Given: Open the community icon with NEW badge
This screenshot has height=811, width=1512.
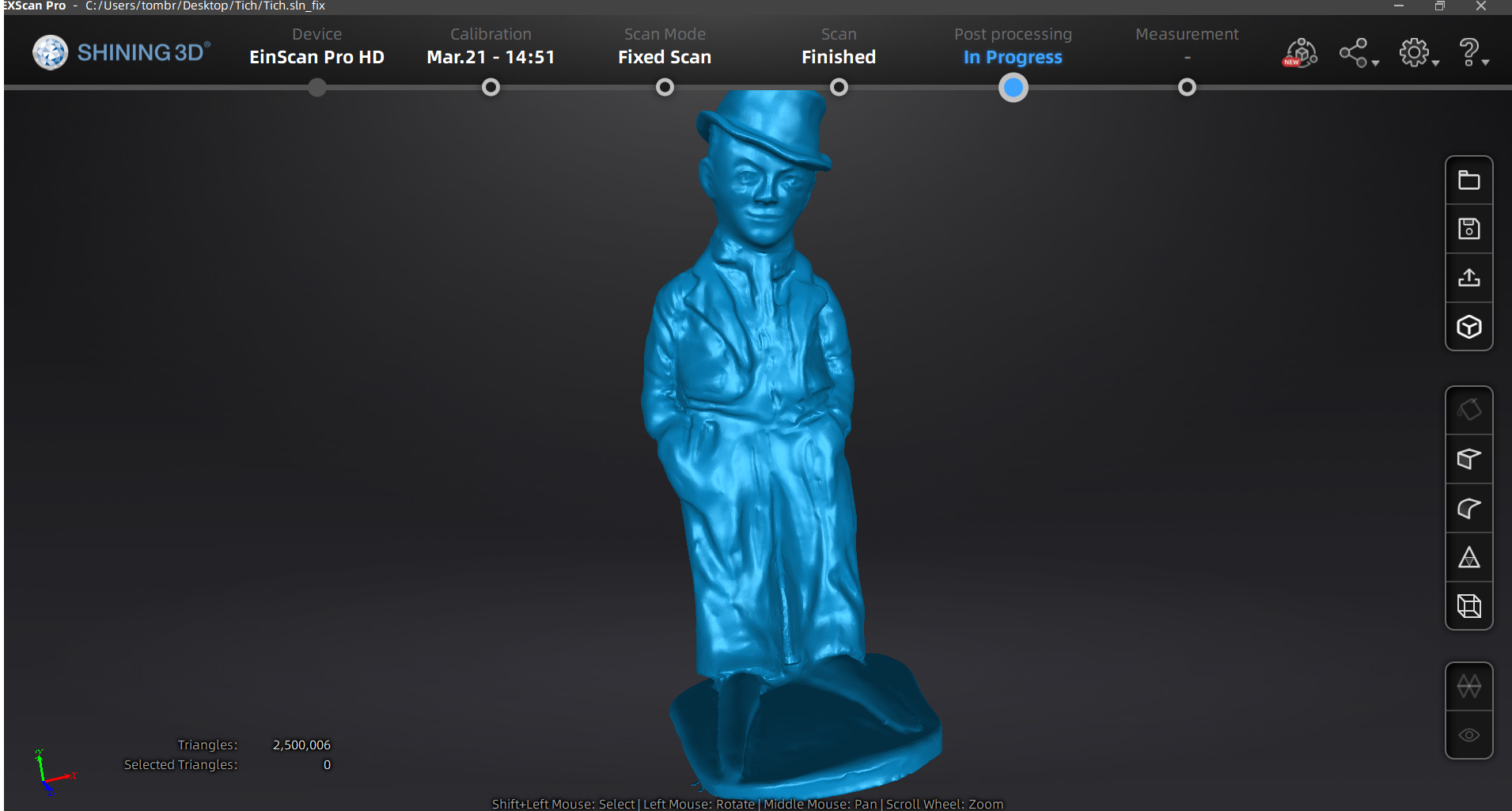Looking at the screenshot, I should coord(1300,54).
